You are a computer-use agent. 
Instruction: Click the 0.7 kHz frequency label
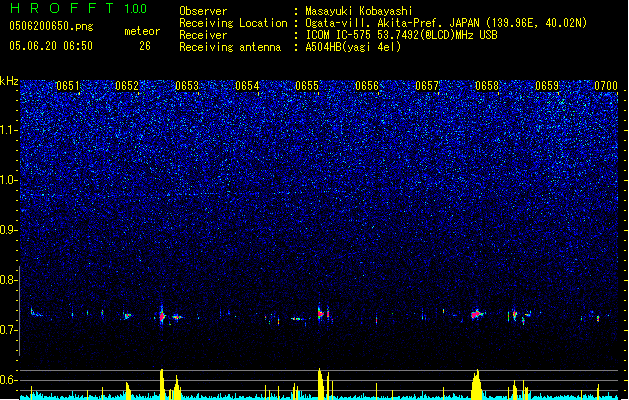9,330
